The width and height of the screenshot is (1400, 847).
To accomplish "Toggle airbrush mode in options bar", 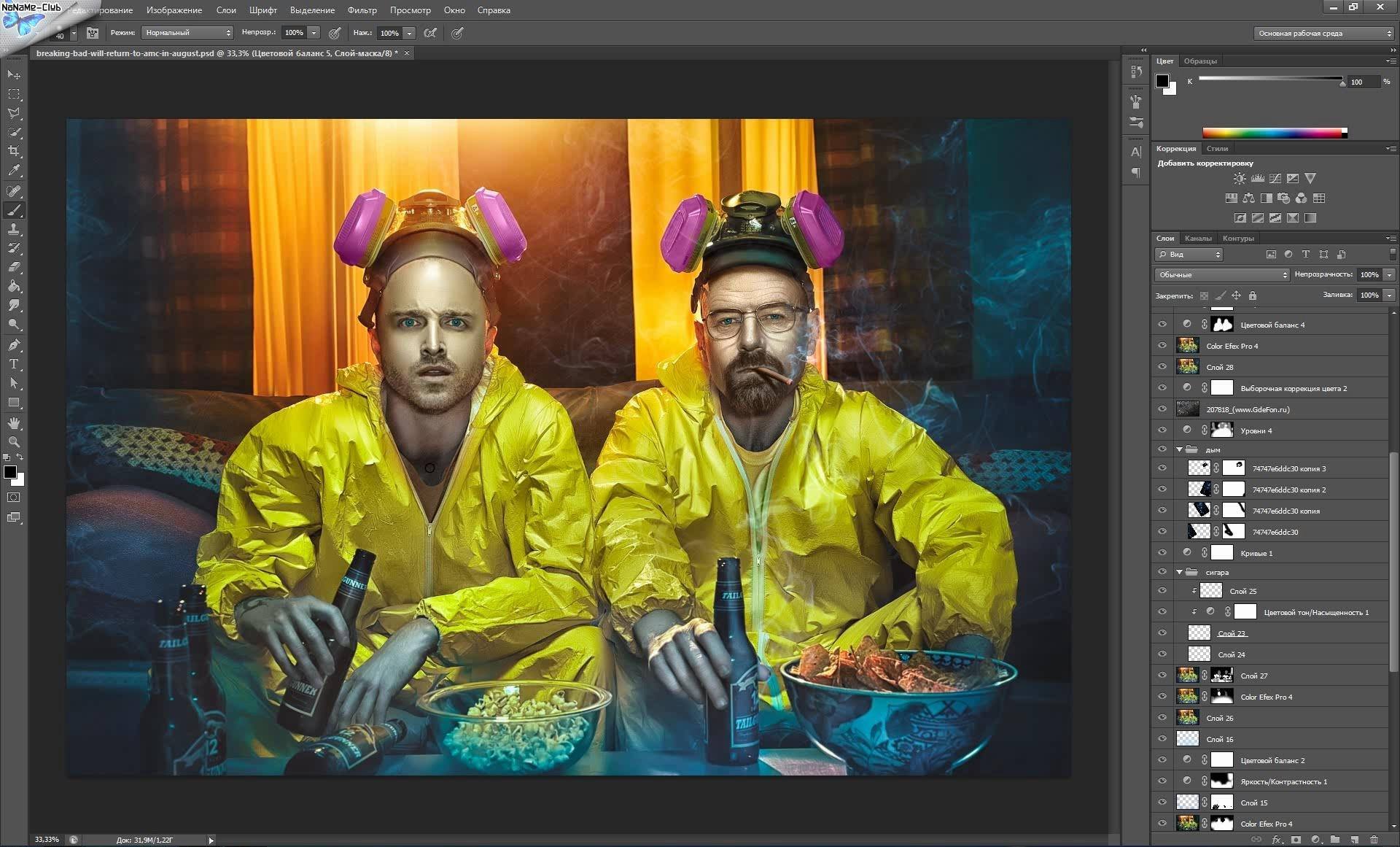I will pos(430,33).
